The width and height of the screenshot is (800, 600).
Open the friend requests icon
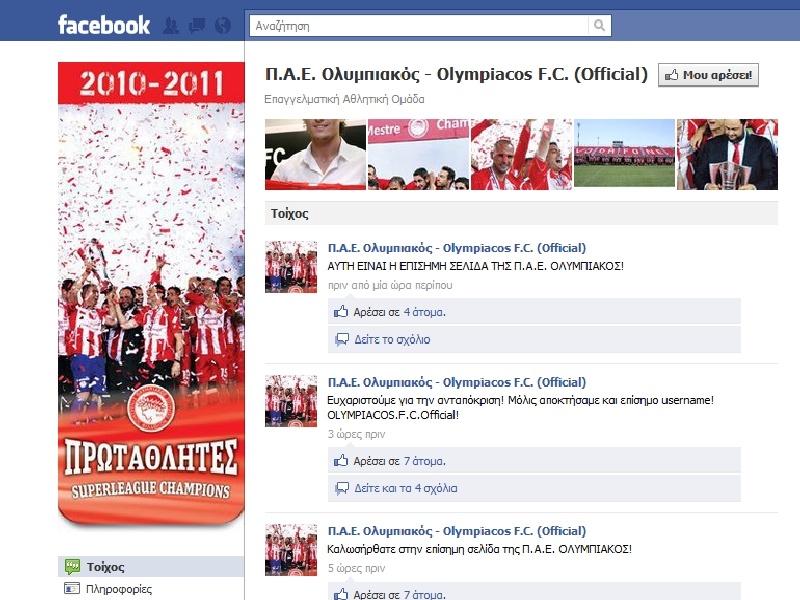(x=171, y=26)
